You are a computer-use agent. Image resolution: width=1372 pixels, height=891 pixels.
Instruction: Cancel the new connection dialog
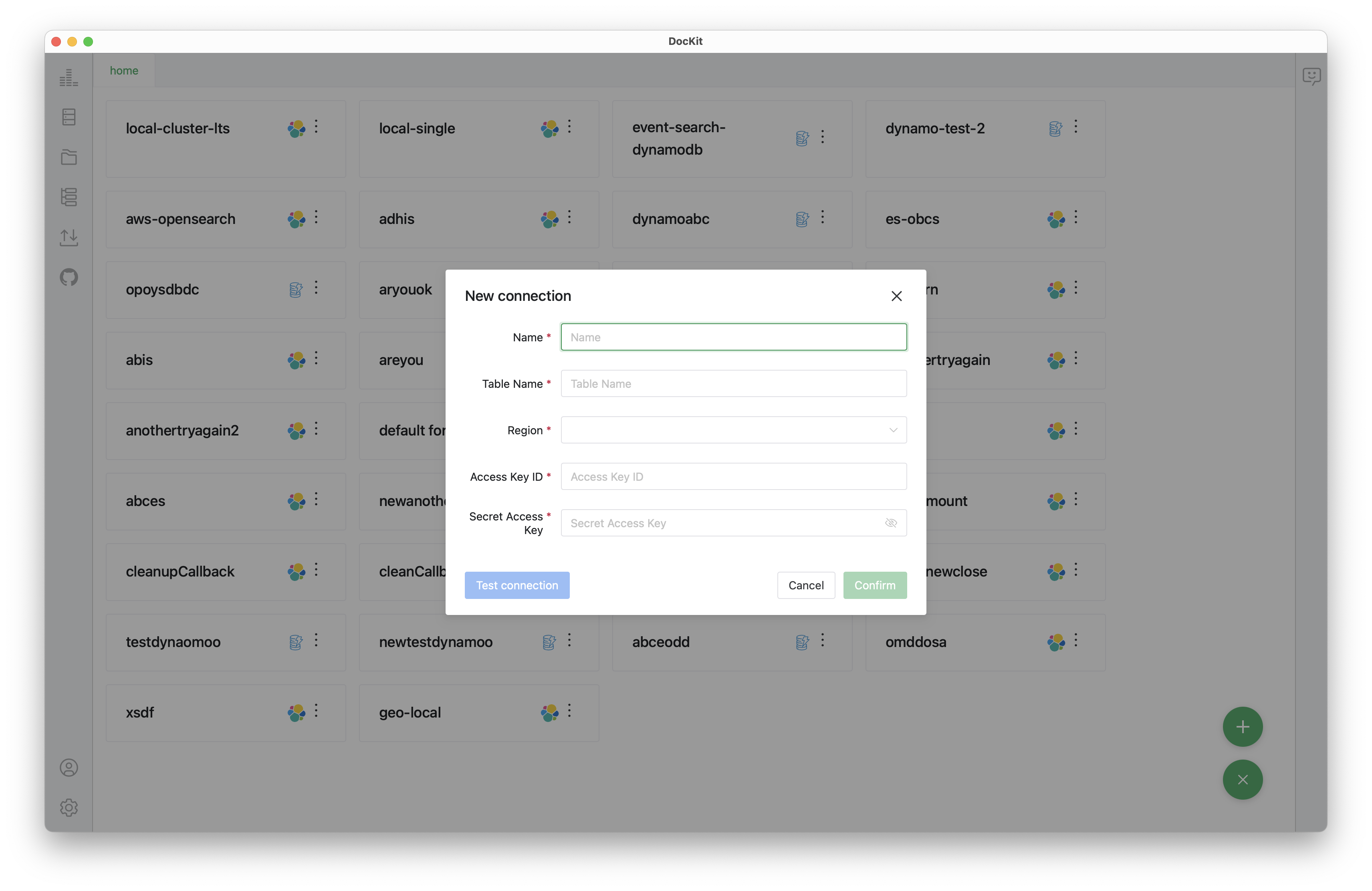(806, 585)
